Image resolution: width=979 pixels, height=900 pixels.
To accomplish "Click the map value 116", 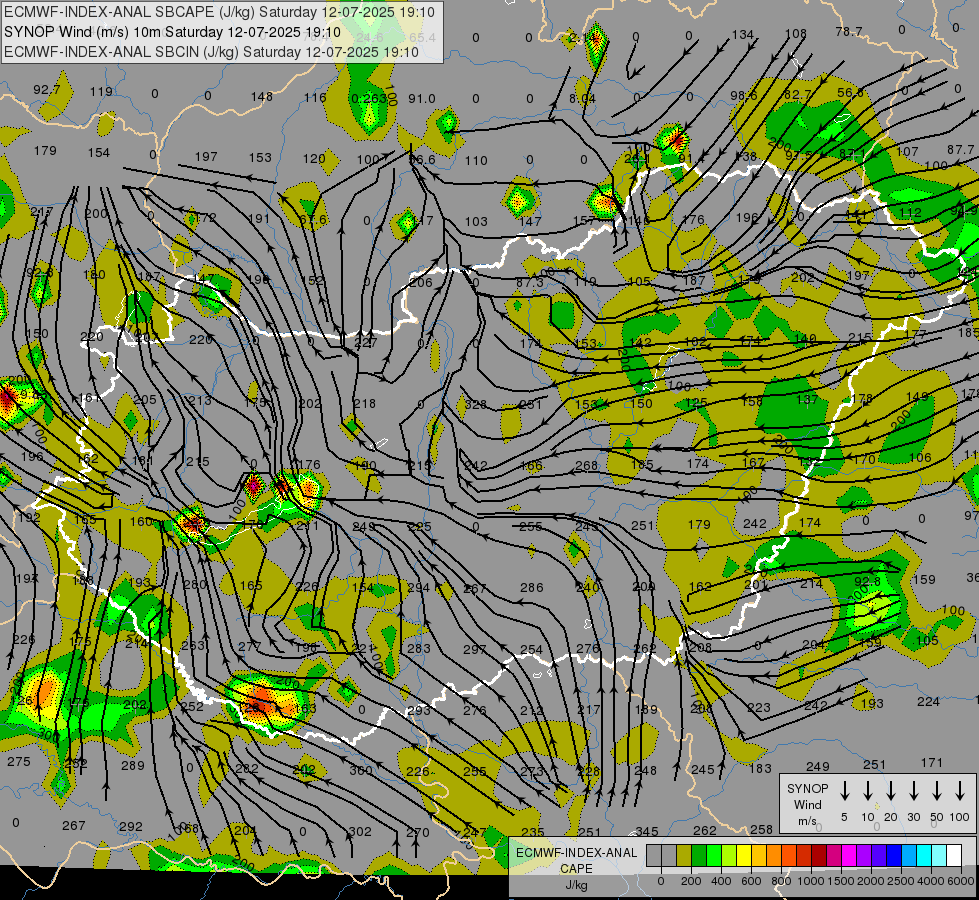I will pos(315,97).
